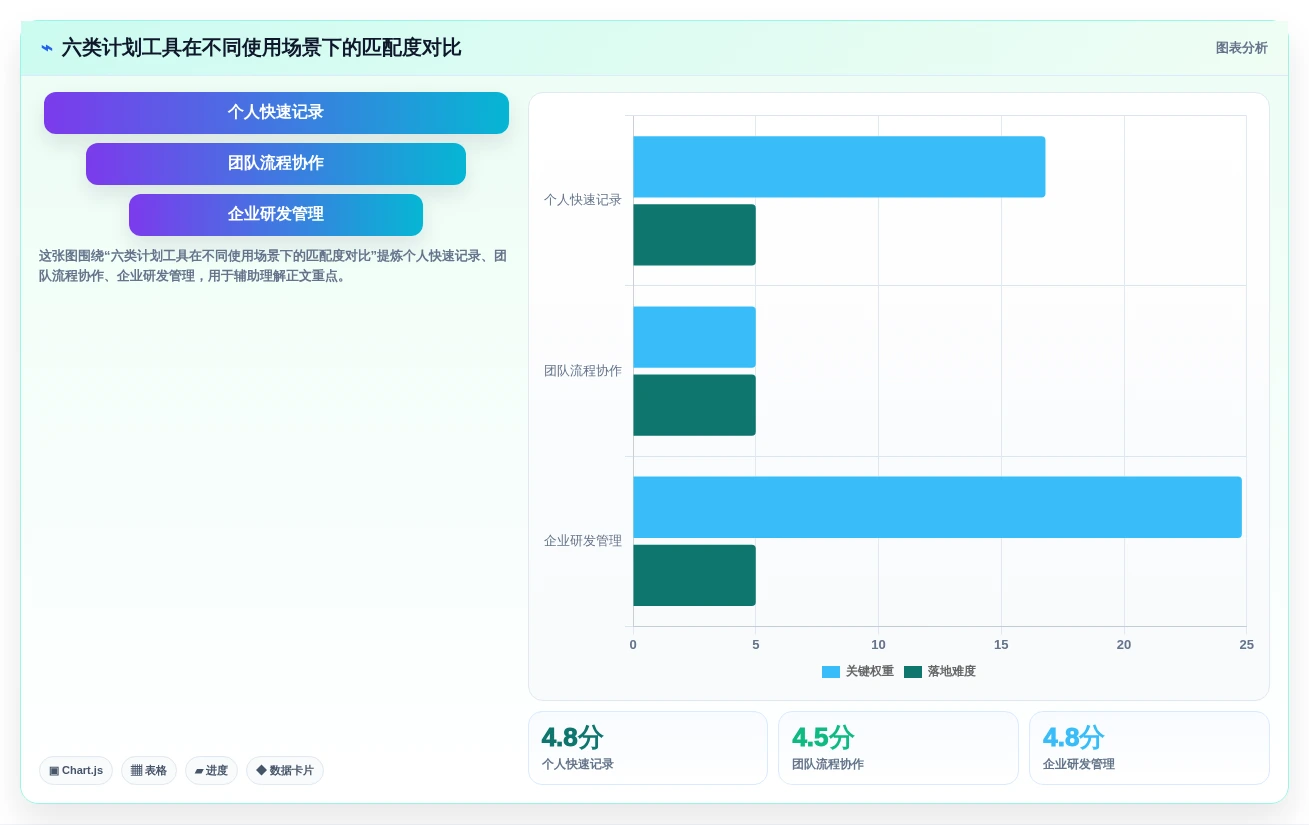
Task: Click the 企业研发管理 y-axis label
Action: pos(583,541)
